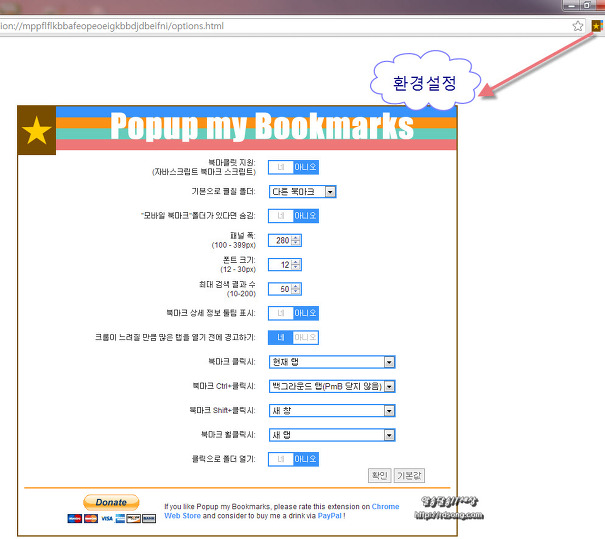Click the bookmark star in the address bar
This screenshot has height=539, width=605.
[x=578, y=26]
